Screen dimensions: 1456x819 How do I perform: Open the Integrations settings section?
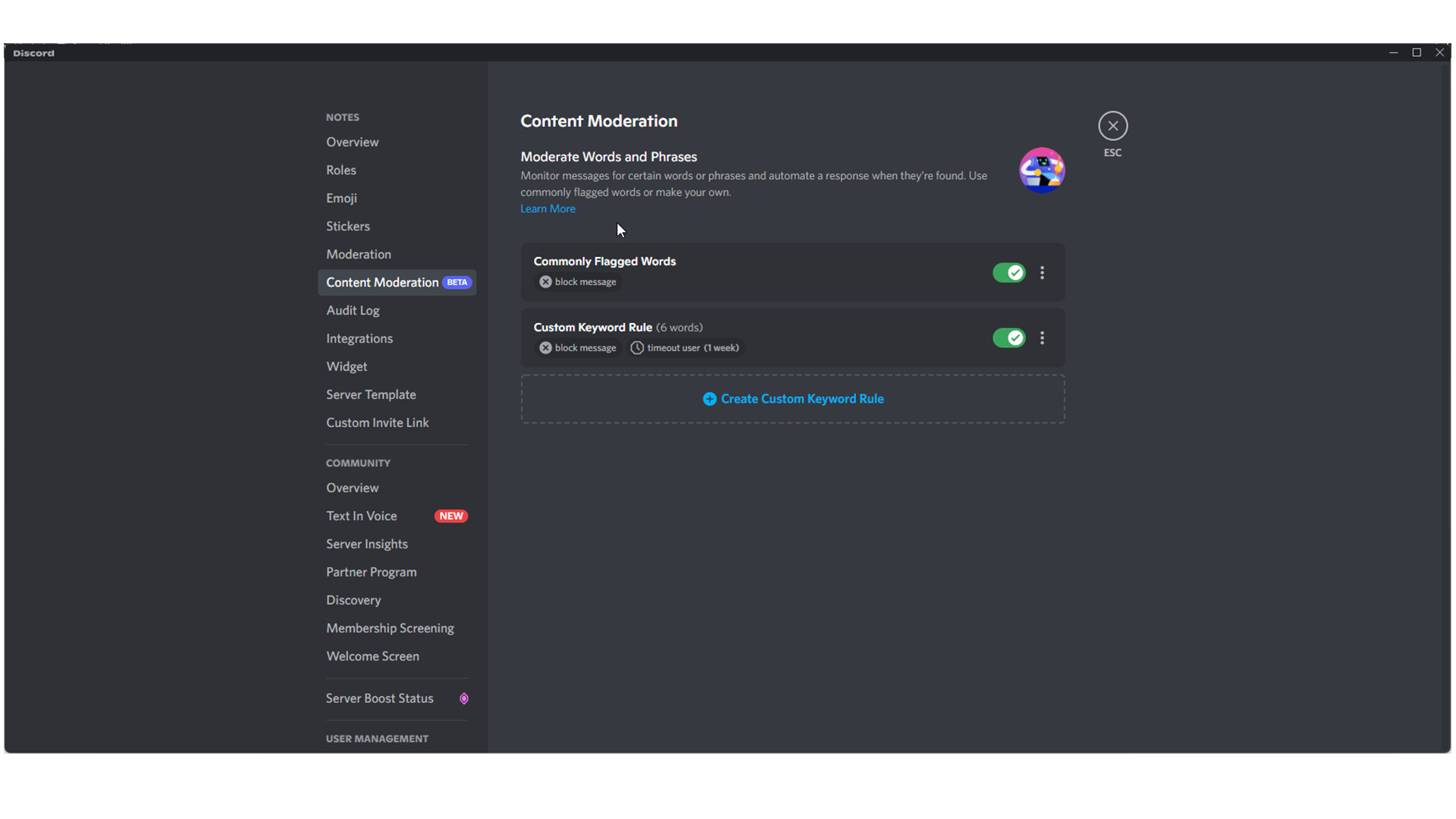point(359,338)
